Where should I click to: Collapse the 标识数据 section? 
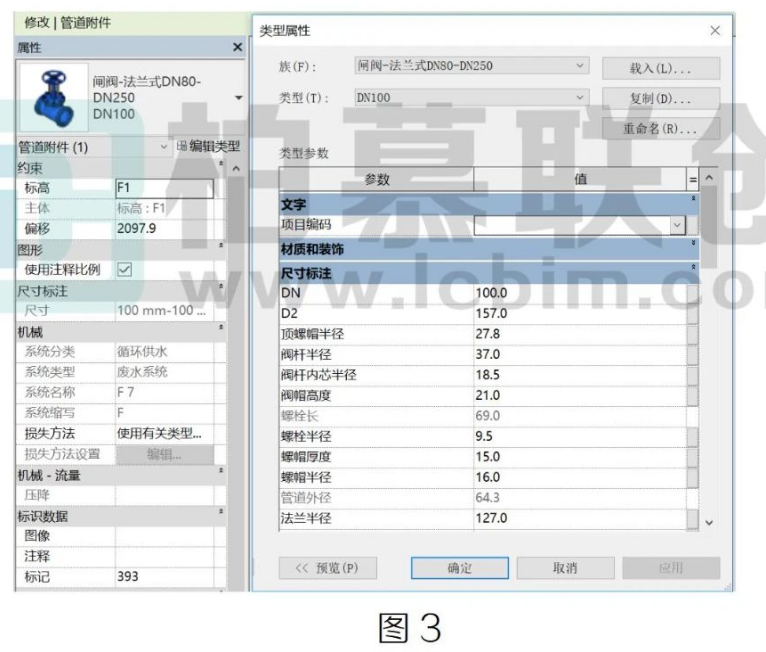pos(221,512)
